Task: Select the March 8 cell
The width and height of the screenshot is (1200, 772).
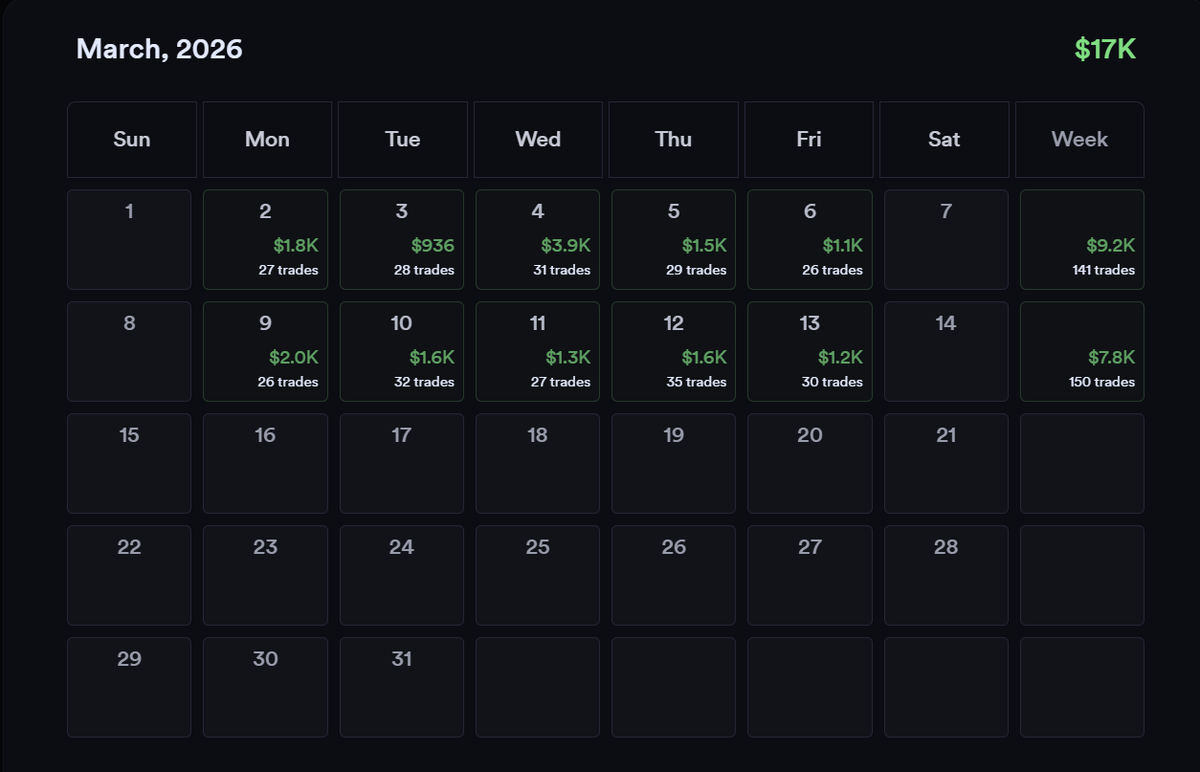Action: [x=129, y=352]
